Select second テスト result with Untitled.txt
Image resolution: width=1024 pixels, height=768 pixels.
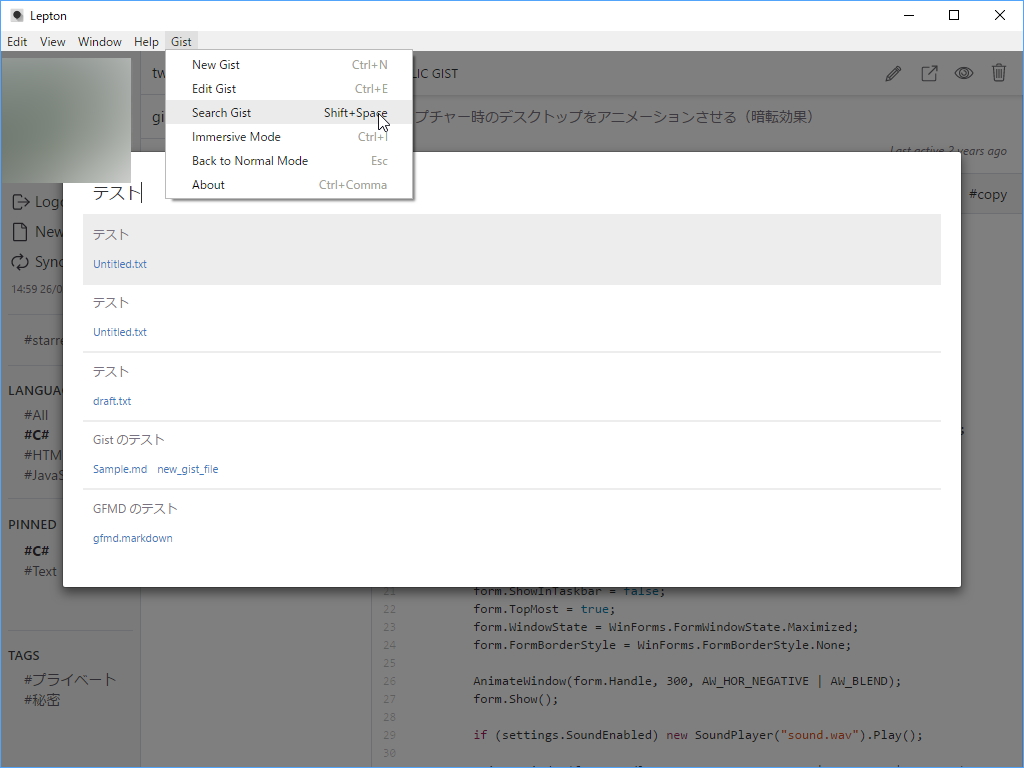511,318
